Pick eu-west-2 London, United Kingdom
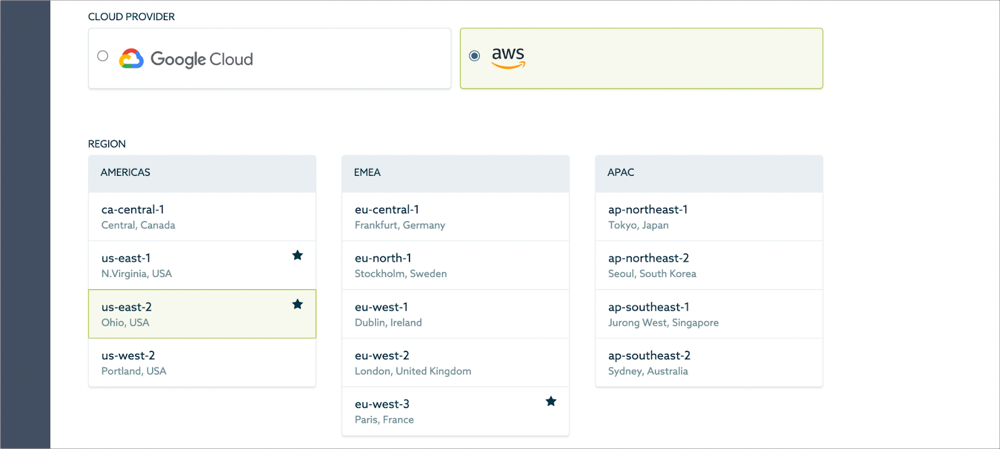Screen dimensions: 1000x449 tap(455, 363)
